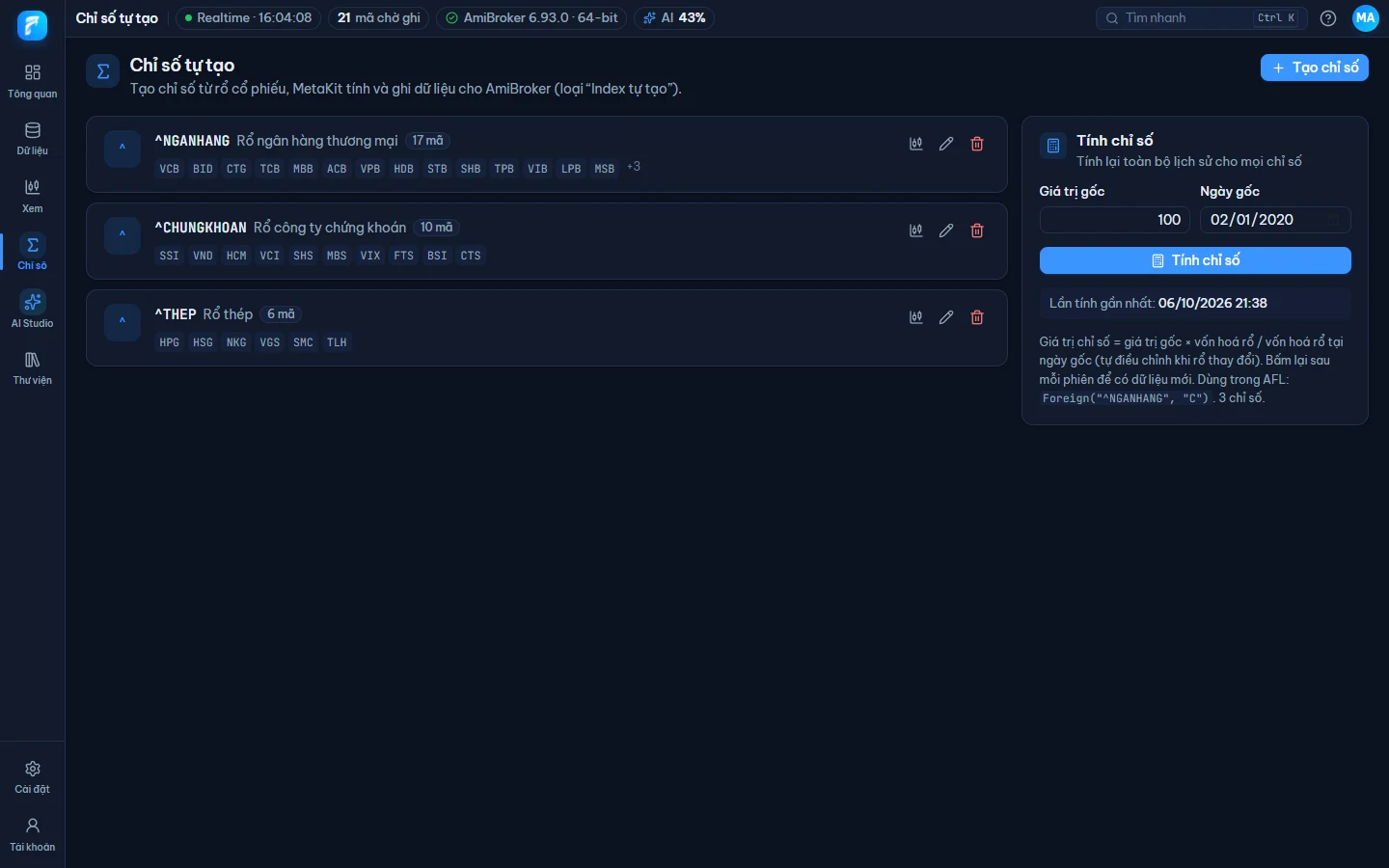
Task: Go to the Dữ liệu sidebar section
Action: 33,139
